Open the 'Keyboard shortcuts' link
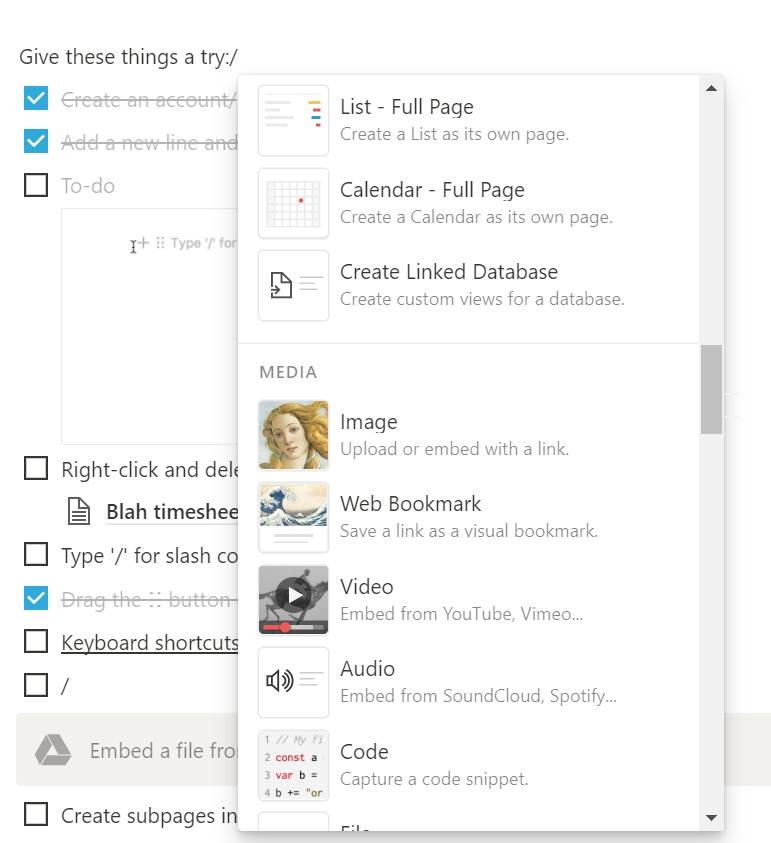The height and width of the screenshot is (843, 771). tap(150, 643)
